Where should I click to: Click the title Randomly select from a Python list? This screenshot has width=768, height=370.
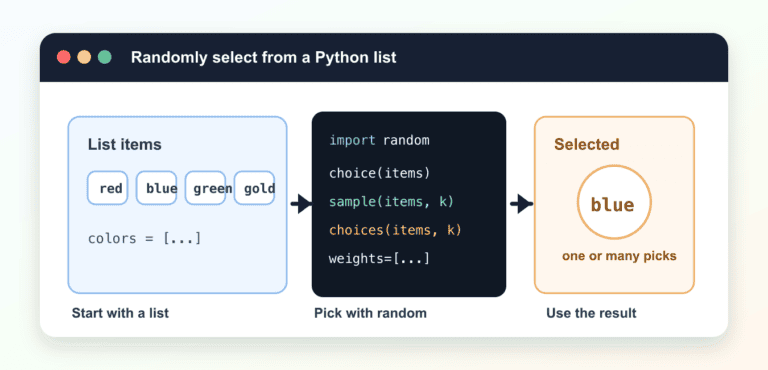point(264,58)
